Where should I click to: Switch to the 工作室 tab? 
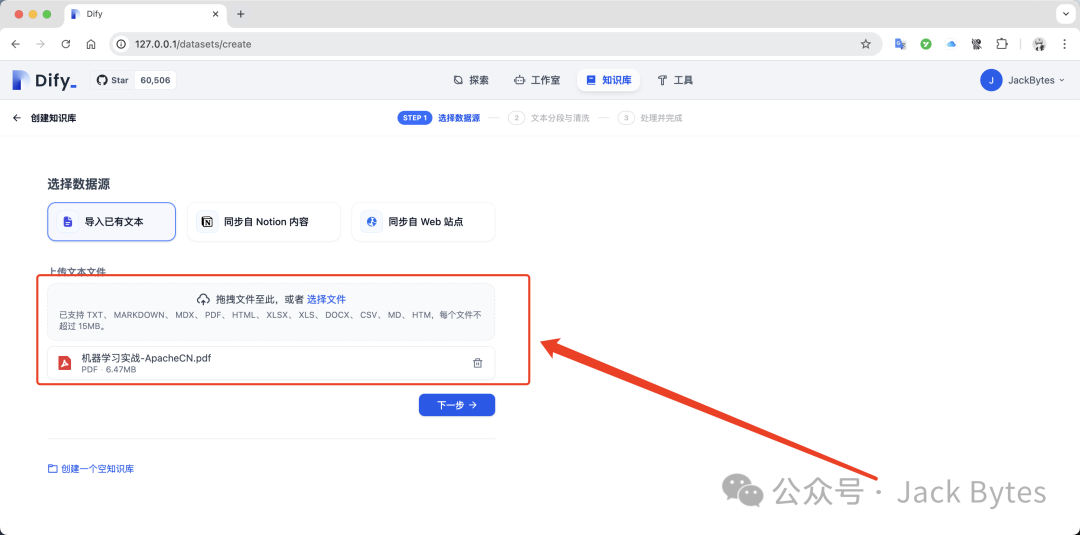click(537, 80)
